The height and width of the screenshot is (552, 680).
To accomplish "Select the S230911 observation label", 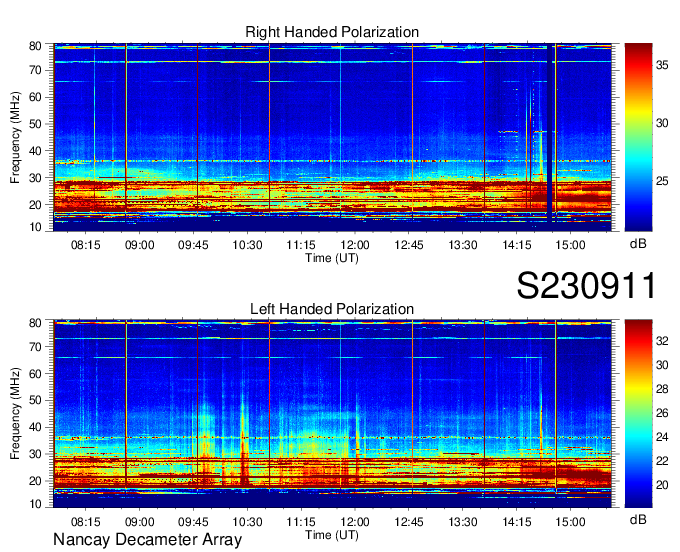I will point(586,286).
